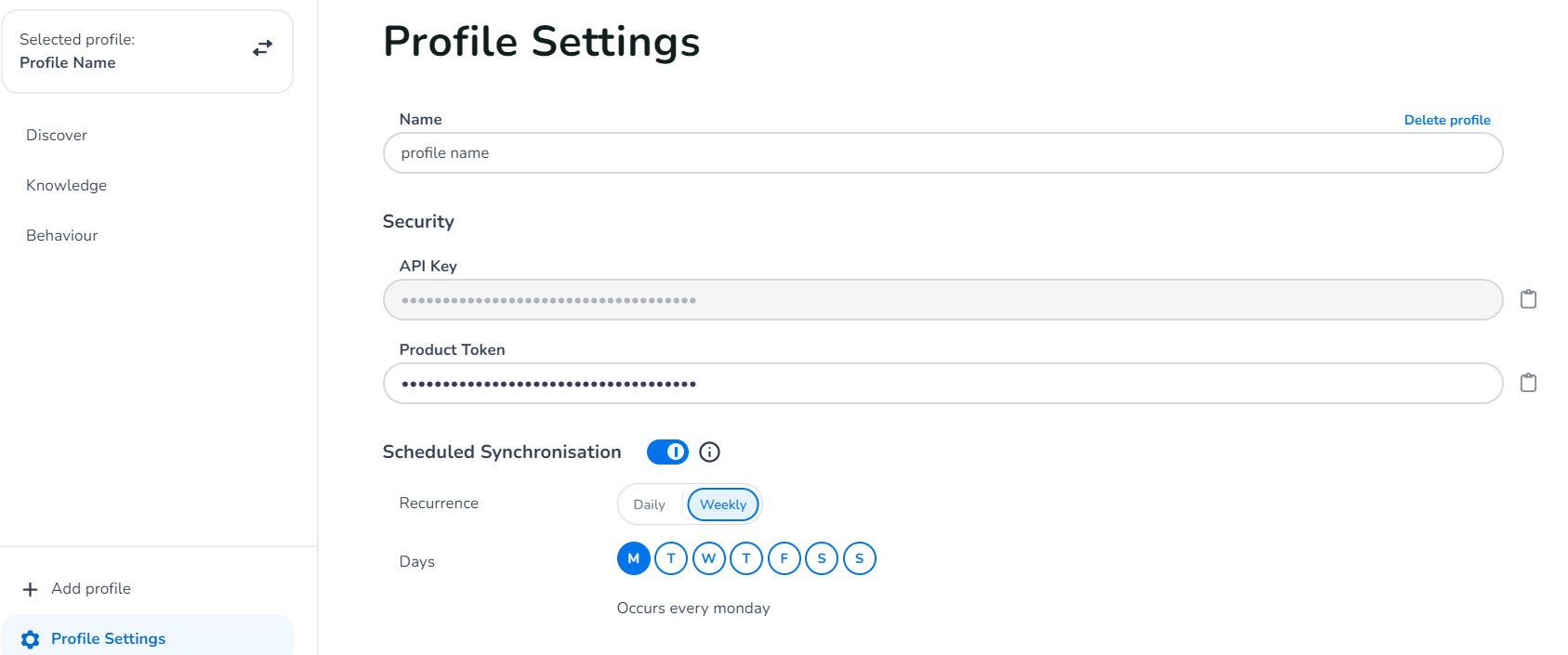Click the Profile Settings gear icon

[x=31, y=639]
